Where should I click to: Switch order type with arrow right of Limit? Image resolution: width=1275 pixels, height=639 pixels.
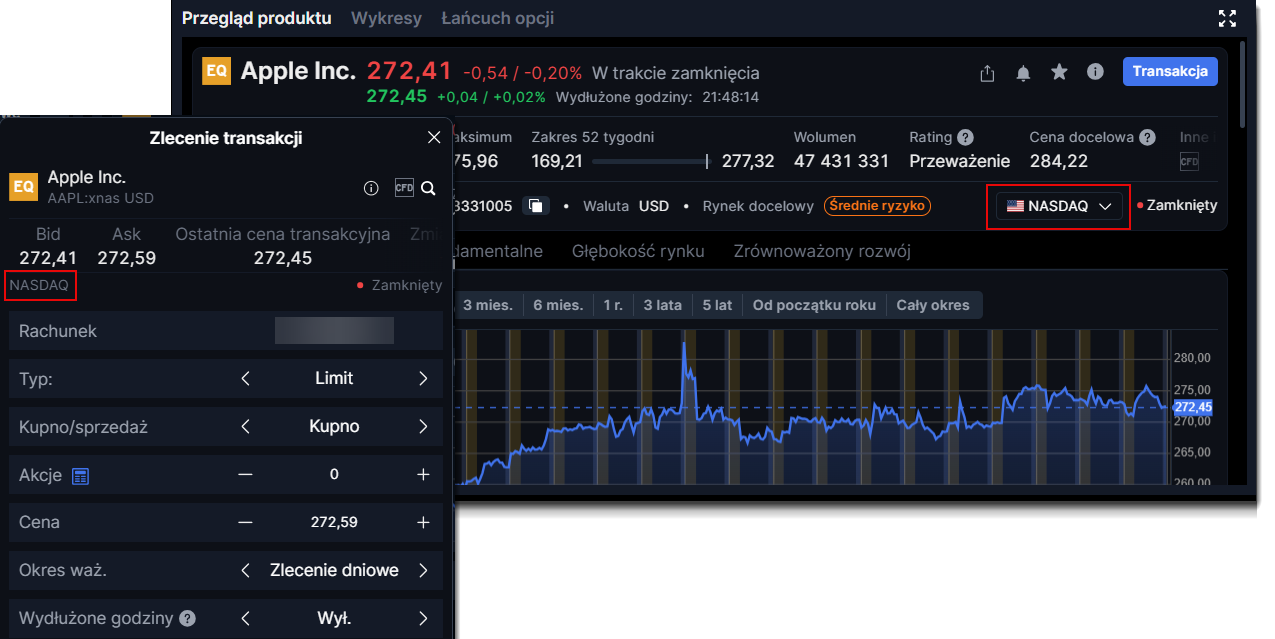423,378
